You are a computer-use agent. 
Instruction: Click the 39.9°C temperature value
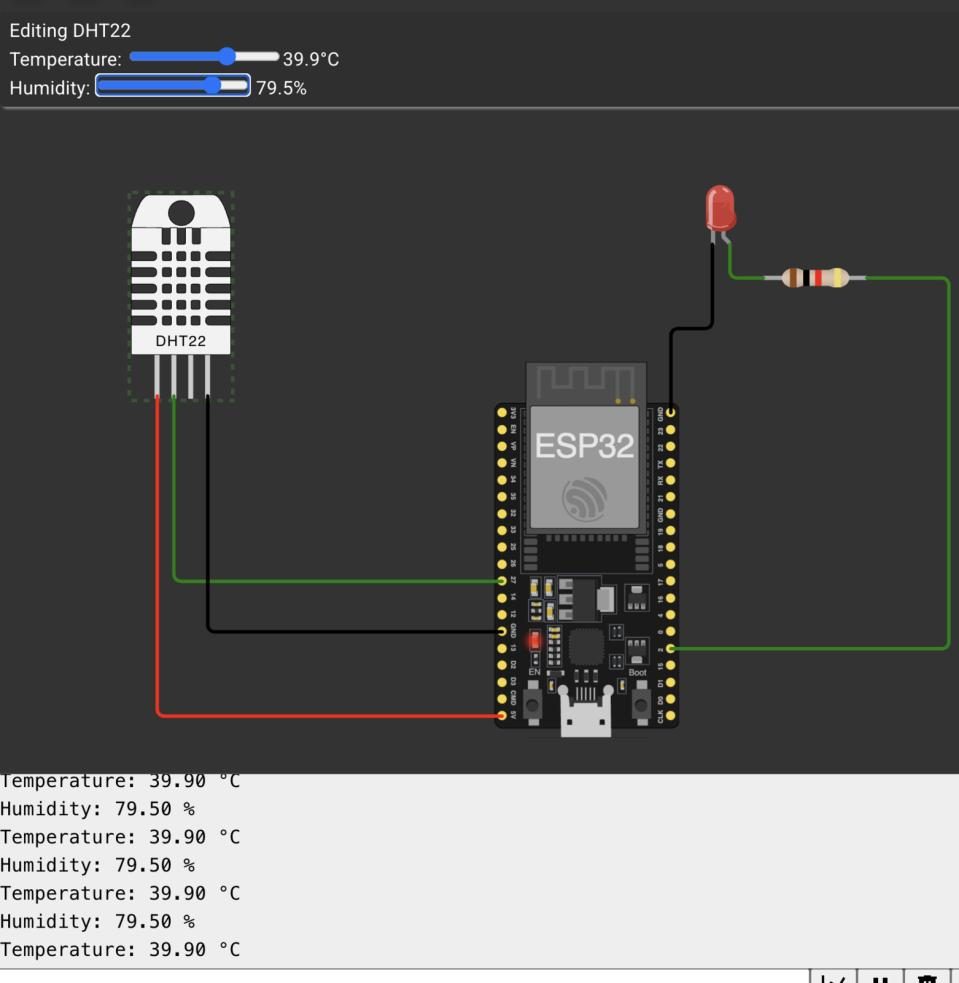(x=311, y=59)
